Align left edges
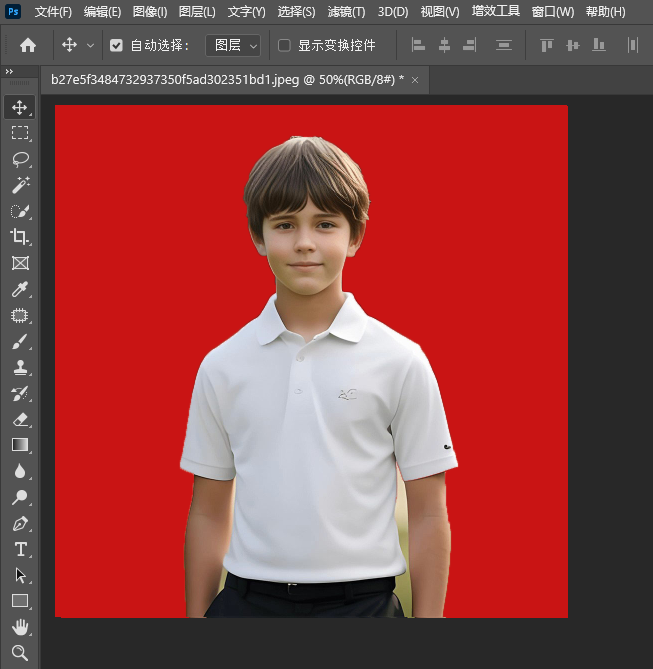 tap(418, 45)
